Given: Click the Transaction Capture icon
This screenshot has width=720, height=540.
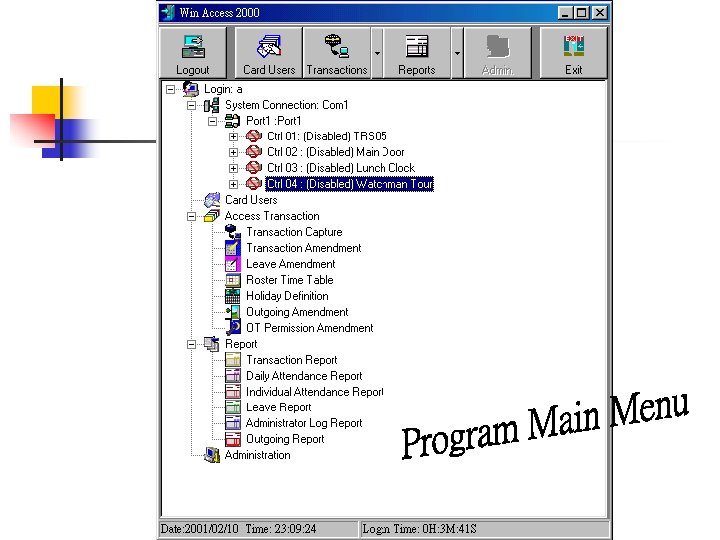Looking at the screenshot, I should coord(233,232).
